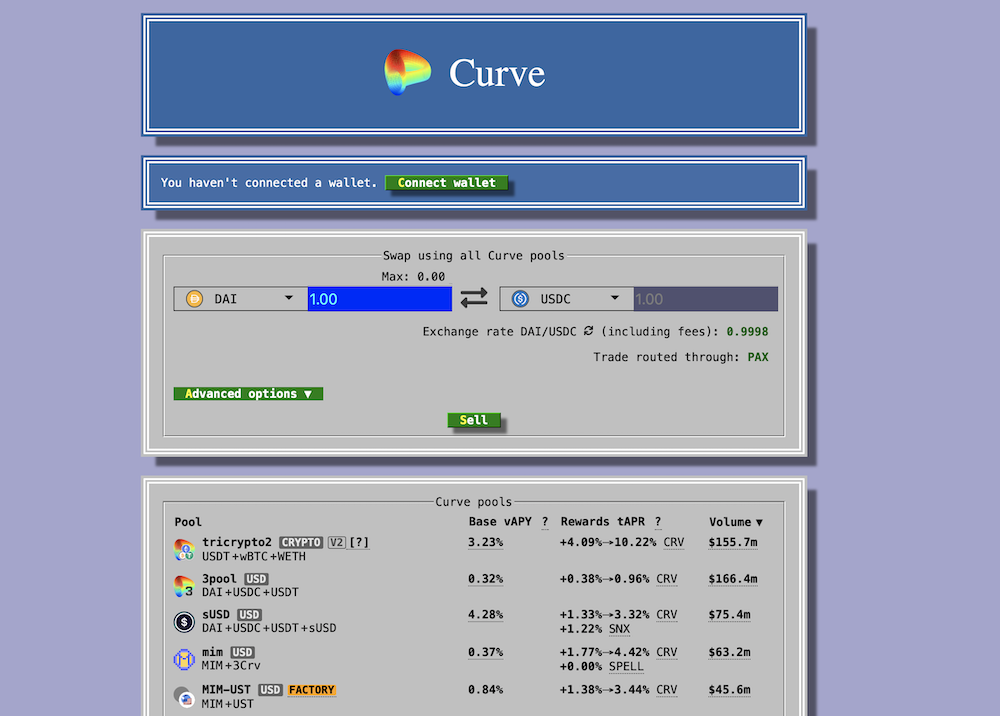Image resolution: width=1000 pixels, height=716 pixels.
Task: Click the USDC coin icon
Action: tap(520, 298)
